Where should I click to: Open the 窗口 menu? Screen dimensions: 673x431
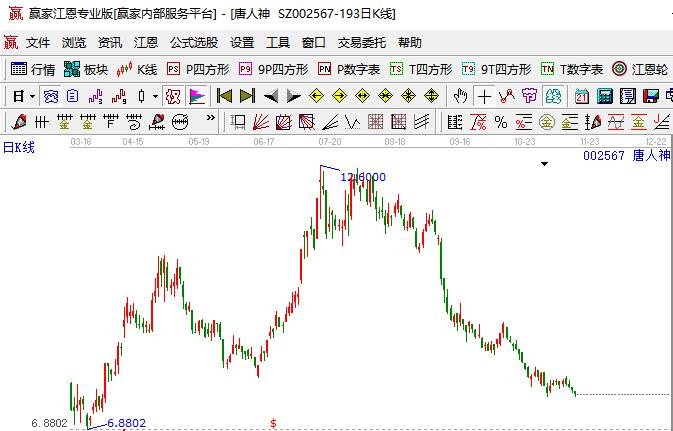[314, 42]
